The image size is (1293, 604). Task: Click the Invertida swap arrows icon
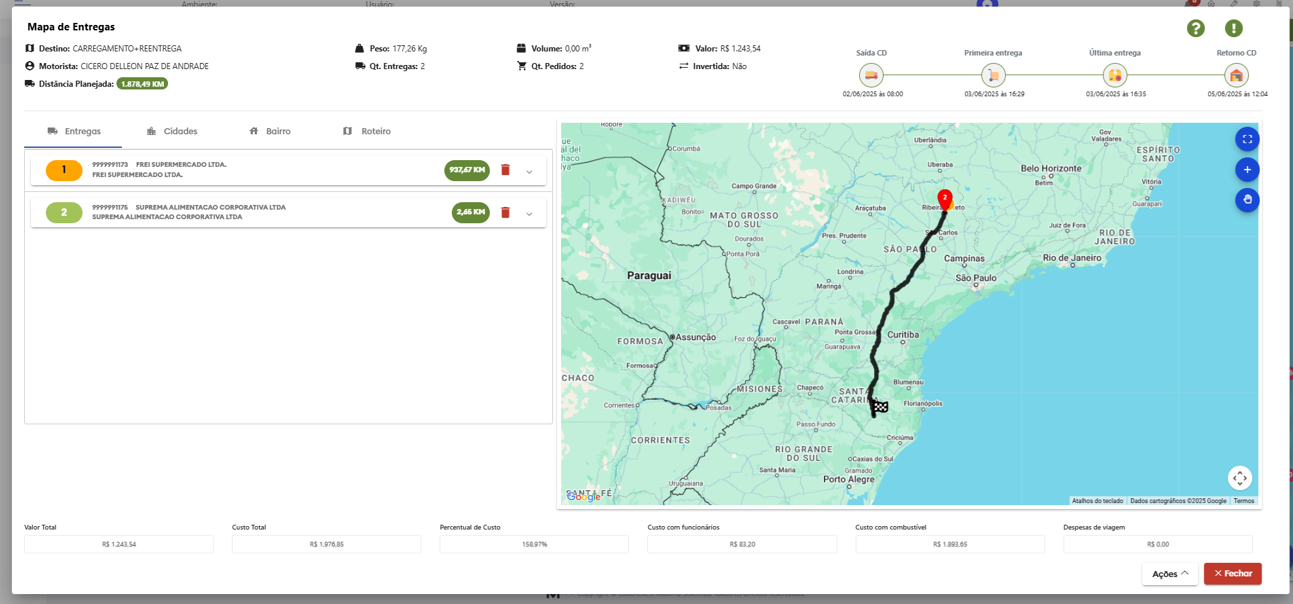tap(684, 66)
